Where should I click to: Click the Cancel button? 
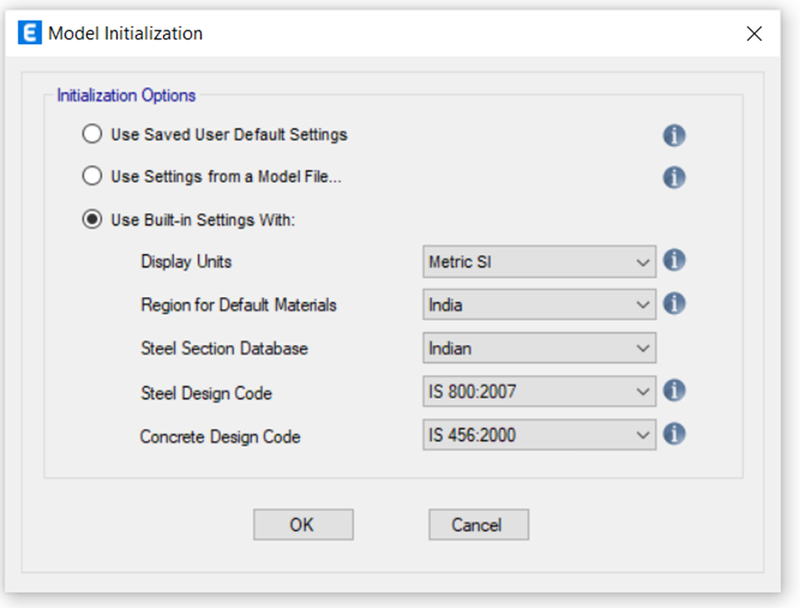478,525
